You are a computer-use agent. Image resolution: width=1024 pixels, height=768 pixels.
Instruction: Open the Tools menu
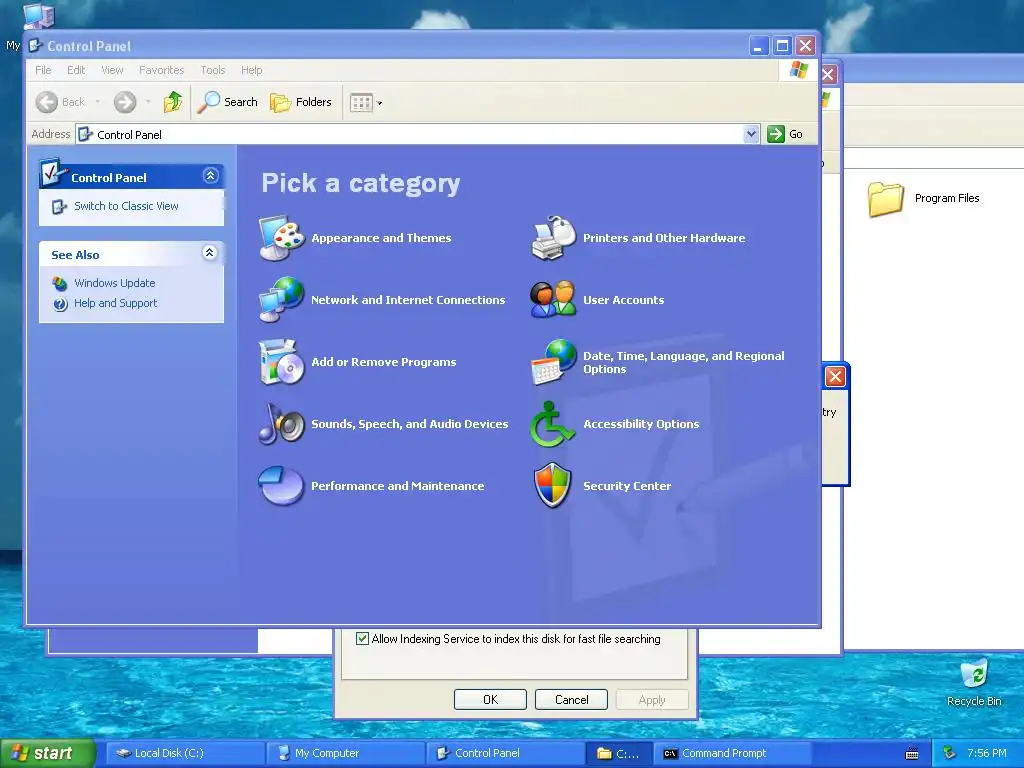click(x=213, y=70)
